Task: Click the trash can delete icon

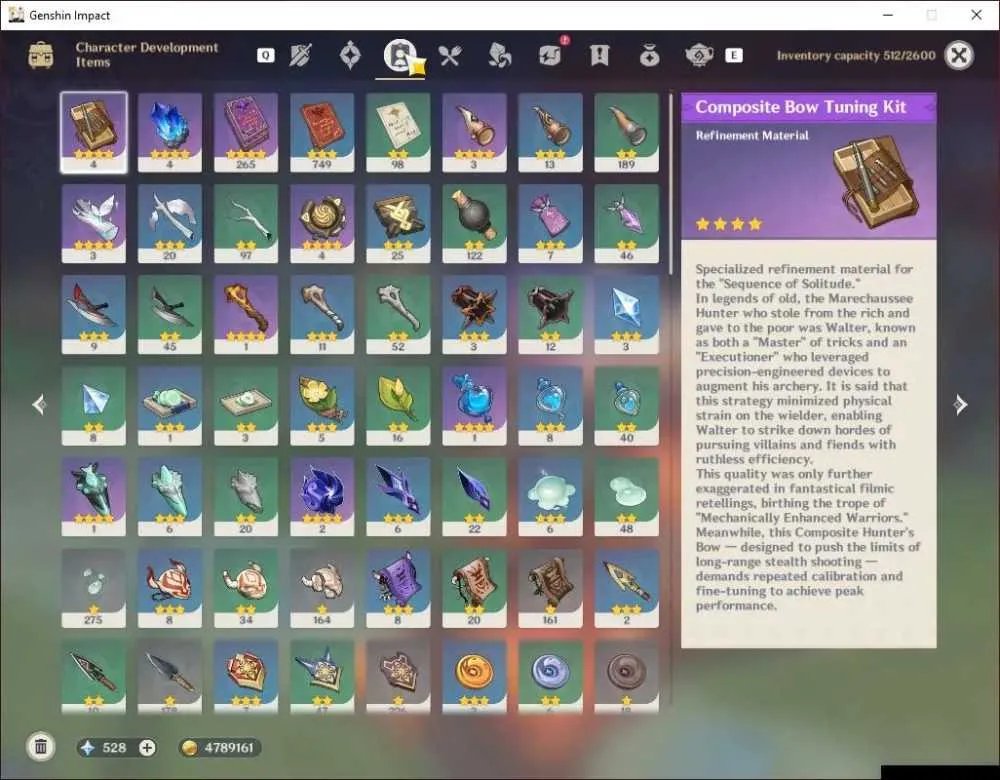Action: click(41, 747)
